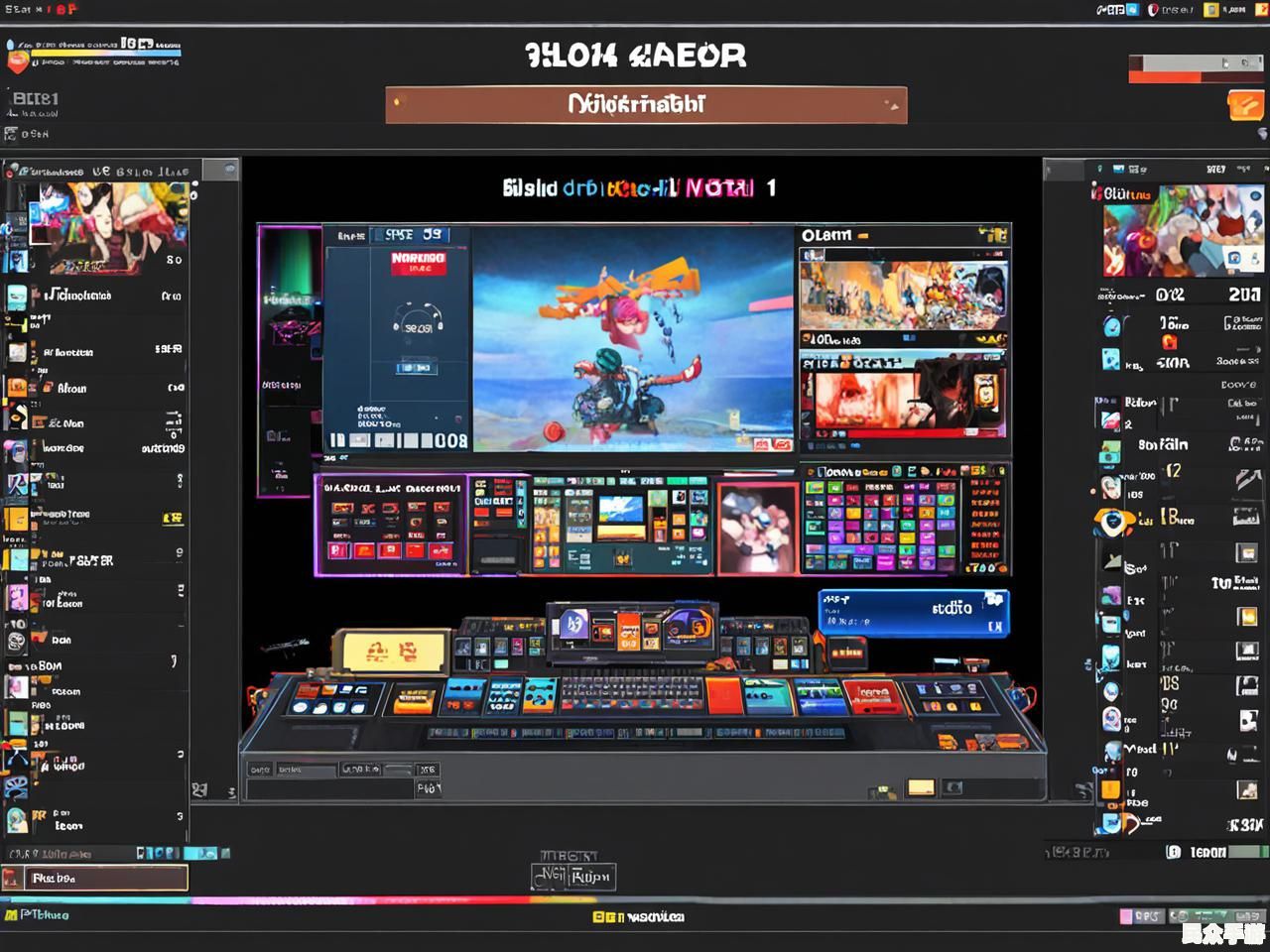The image size is (1270, 952).
Task: Click the orange folder icon at top right
Action: [x=1245, y=104]
